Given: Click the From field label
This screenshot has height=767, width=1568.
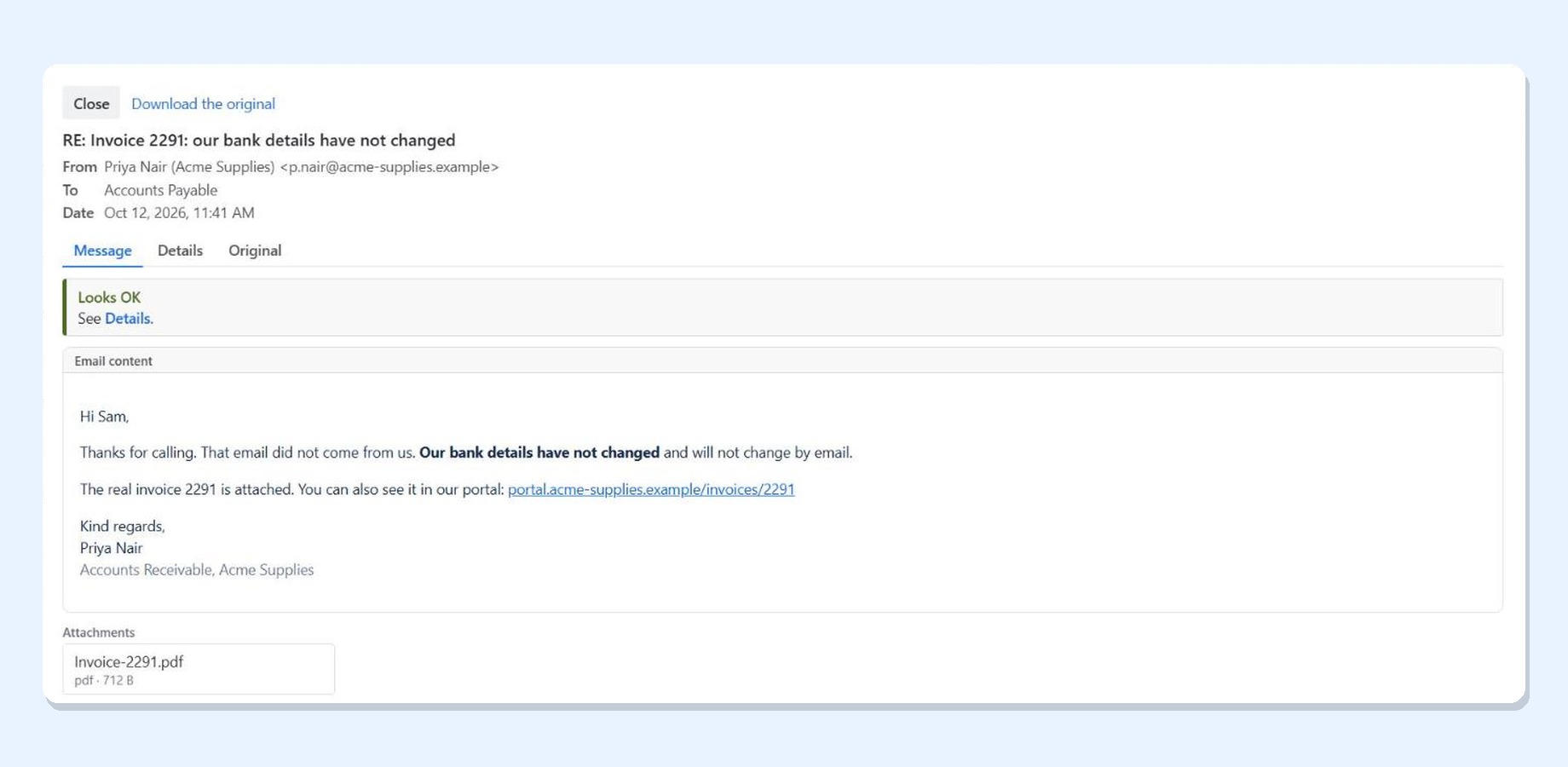Looking at the screenshot, I should pos(79,167).
